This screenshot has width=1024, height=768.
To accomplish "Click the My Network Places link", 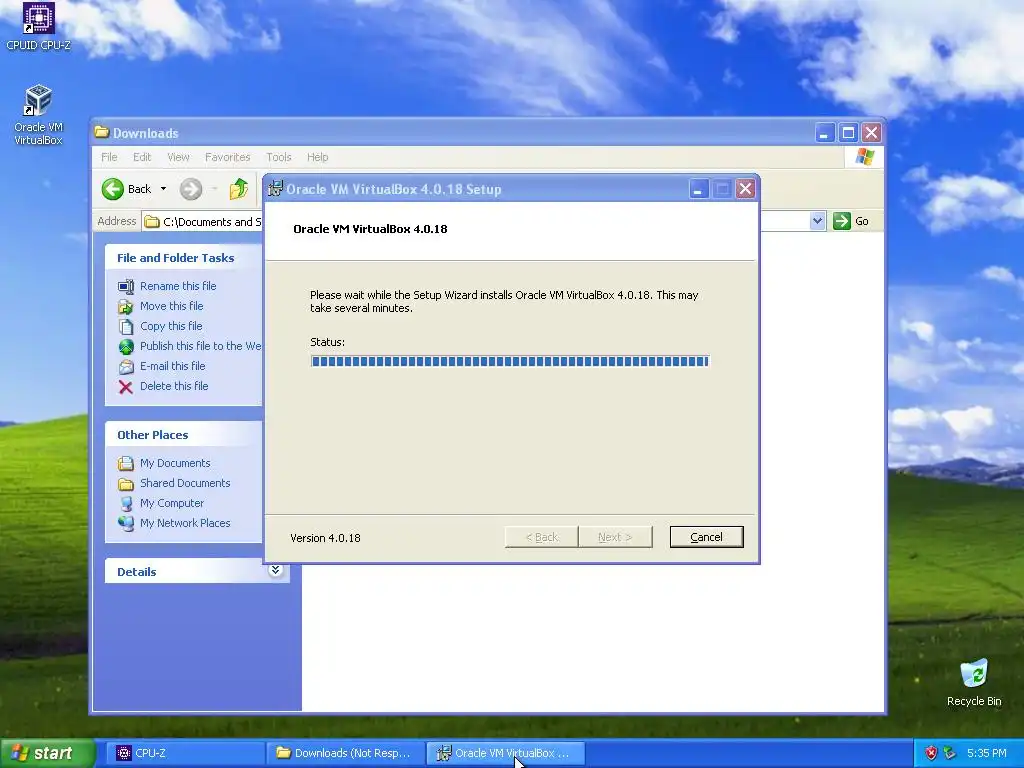I will tap(185, 523).
